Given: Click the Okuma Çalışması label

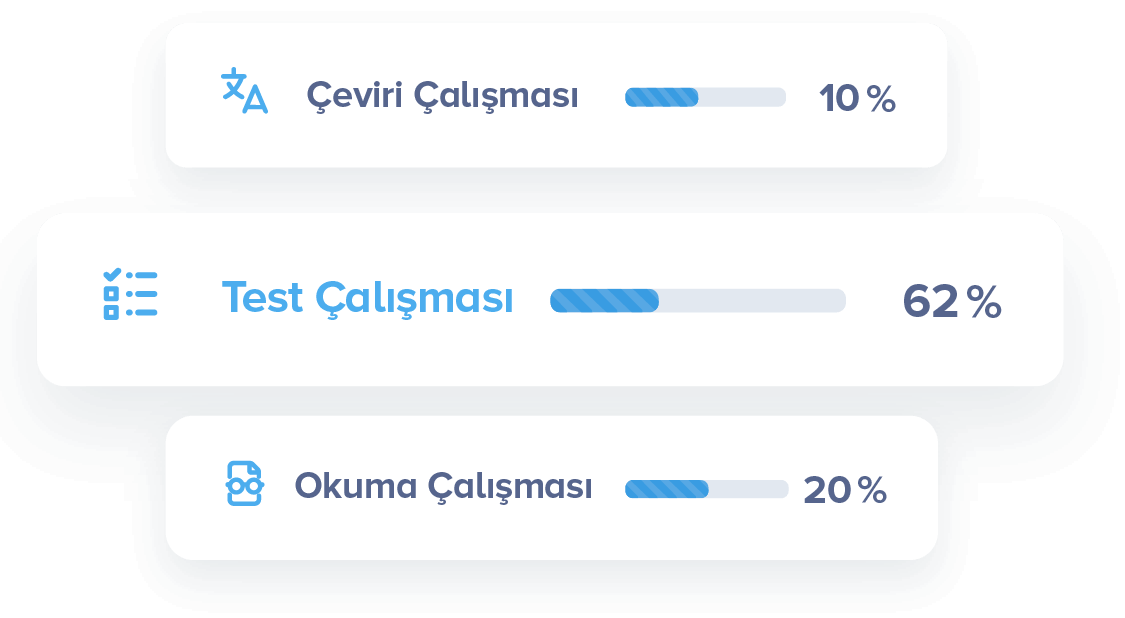Looking at the screenshot, I should (443, 487).
